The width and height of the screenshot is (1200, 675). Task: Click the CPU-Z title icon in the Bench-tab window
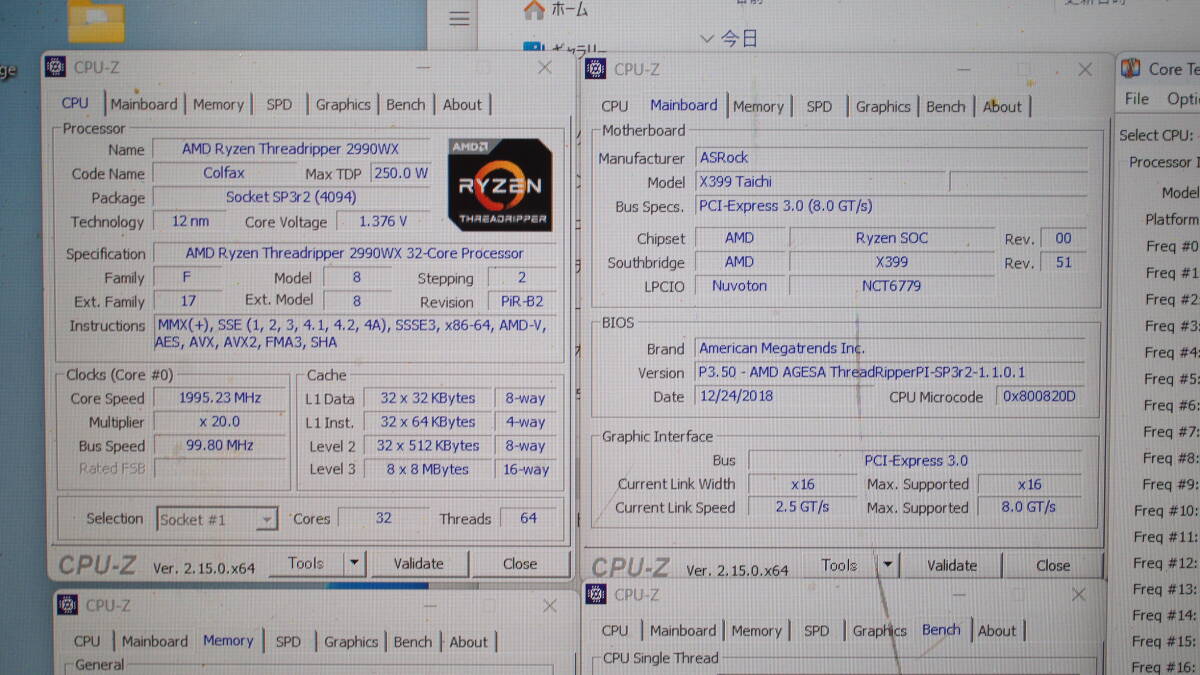click(x=596, y=595)
